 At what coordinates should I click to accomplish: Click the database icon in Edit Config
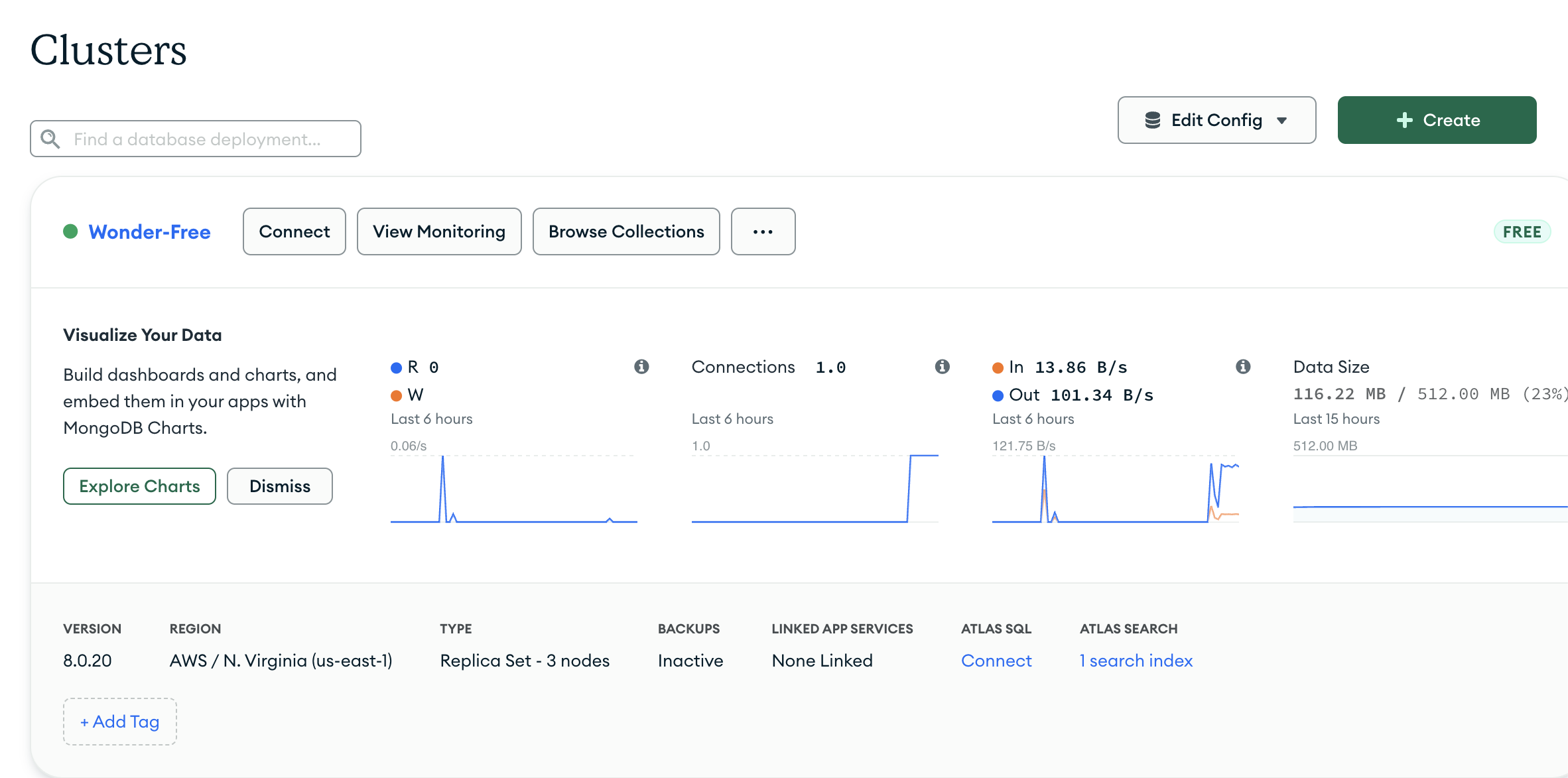(1153, 120)
